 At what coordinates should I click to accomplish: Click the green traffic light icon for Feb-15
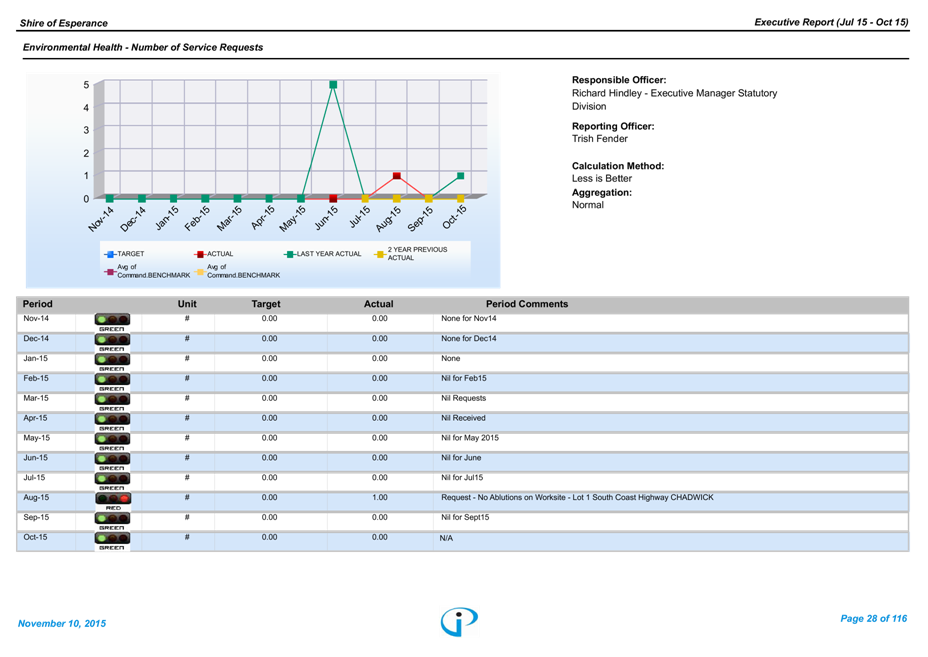tap(113, 382)
